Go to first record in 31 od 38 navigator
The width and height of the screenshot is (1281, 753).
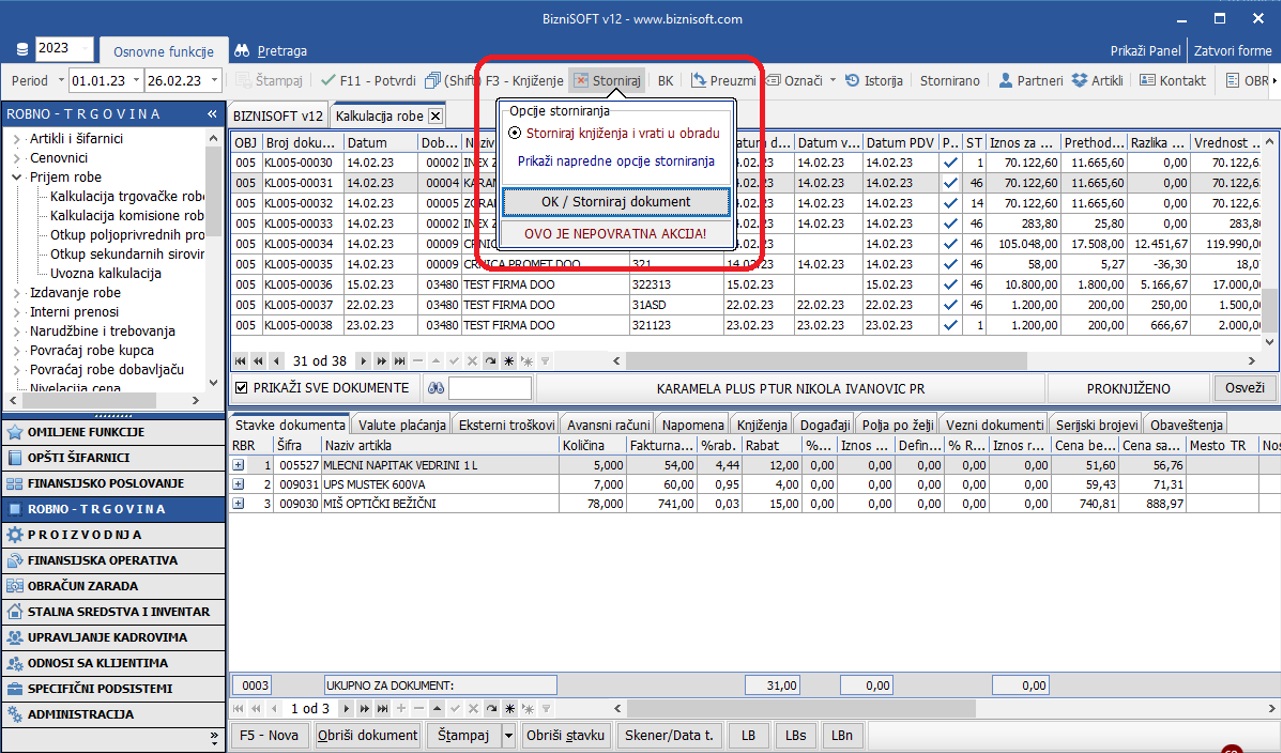pos(241,360)
